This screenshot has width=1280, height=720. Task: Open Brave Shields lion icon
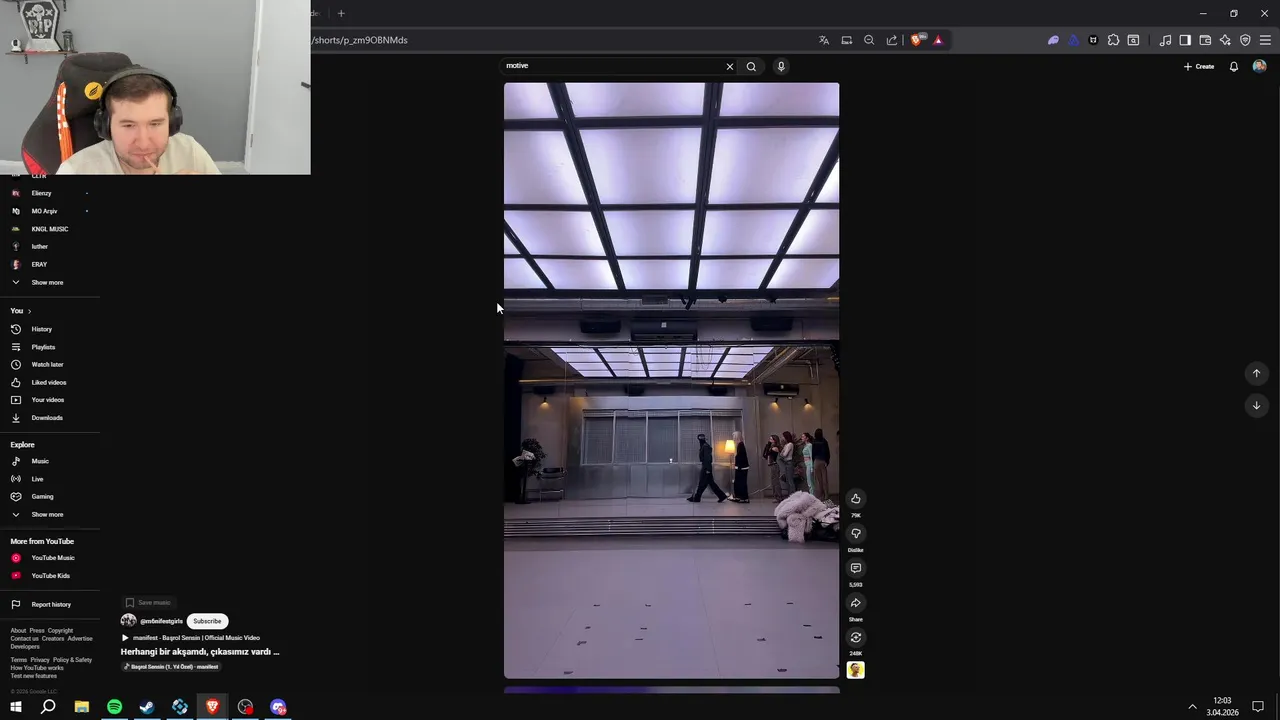[x=915, y=40]
